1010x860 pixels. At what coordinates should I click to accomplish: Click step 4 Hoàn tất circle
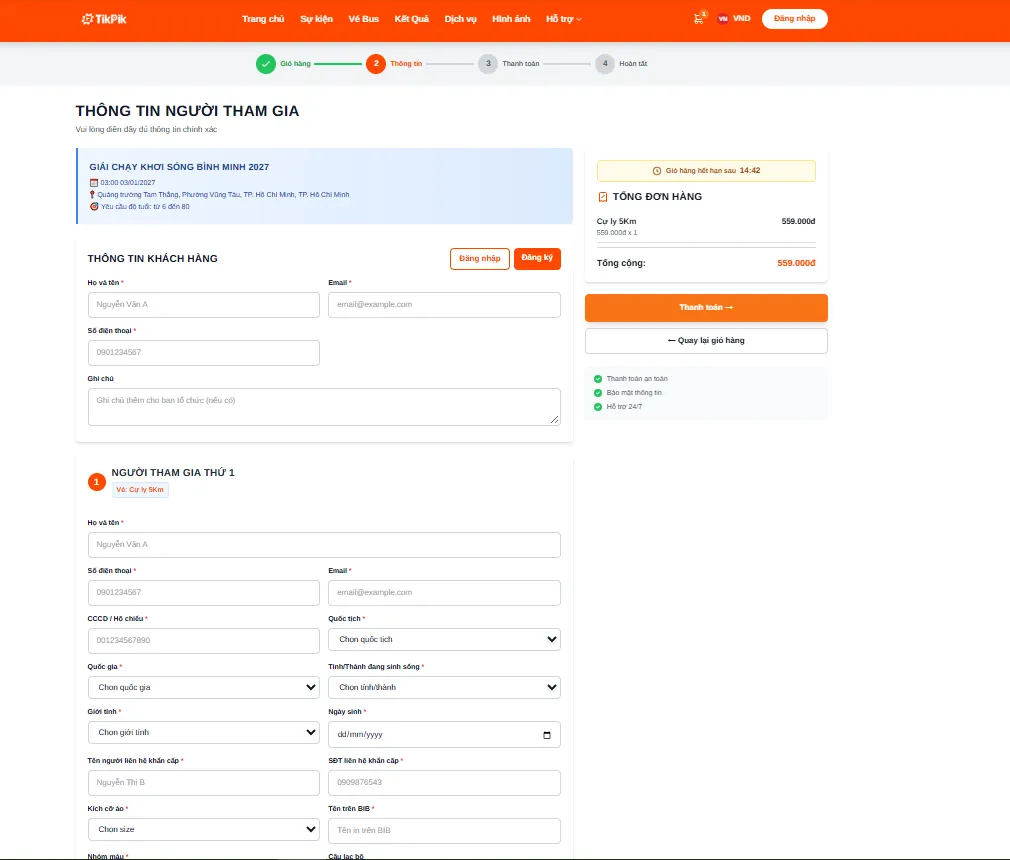click(x=605, y=64)
